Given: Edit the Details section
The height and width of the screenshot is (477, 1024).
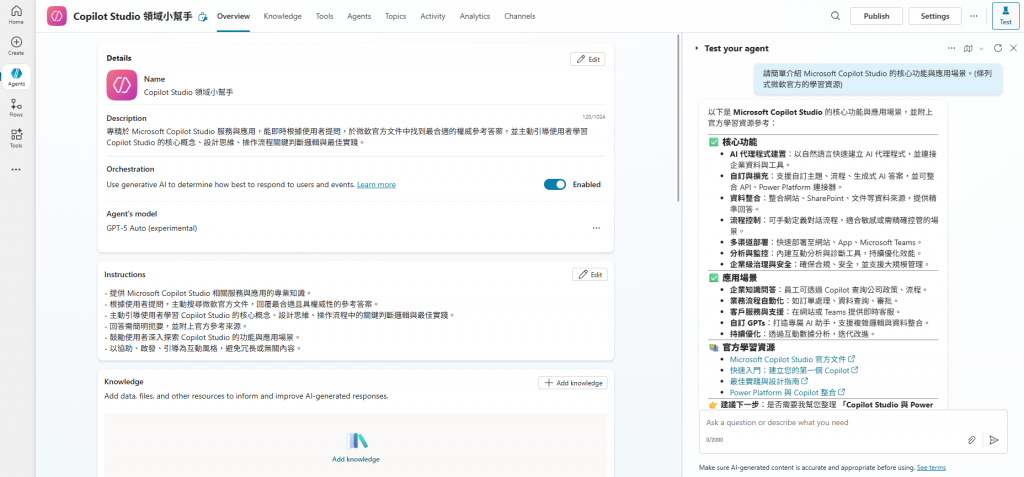Looking at the screenshot, I should 587,59.
